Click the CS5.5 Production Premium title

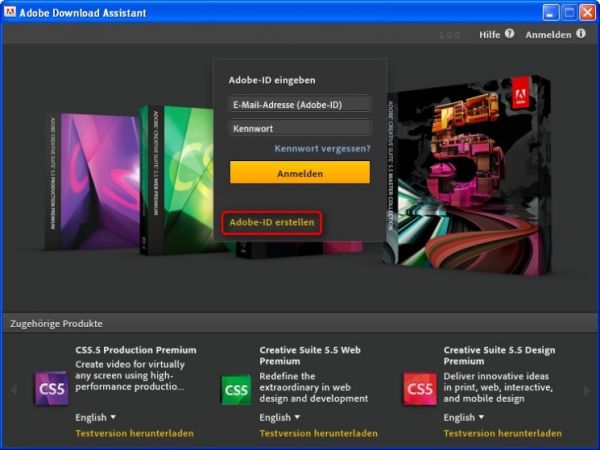[136, 350]
